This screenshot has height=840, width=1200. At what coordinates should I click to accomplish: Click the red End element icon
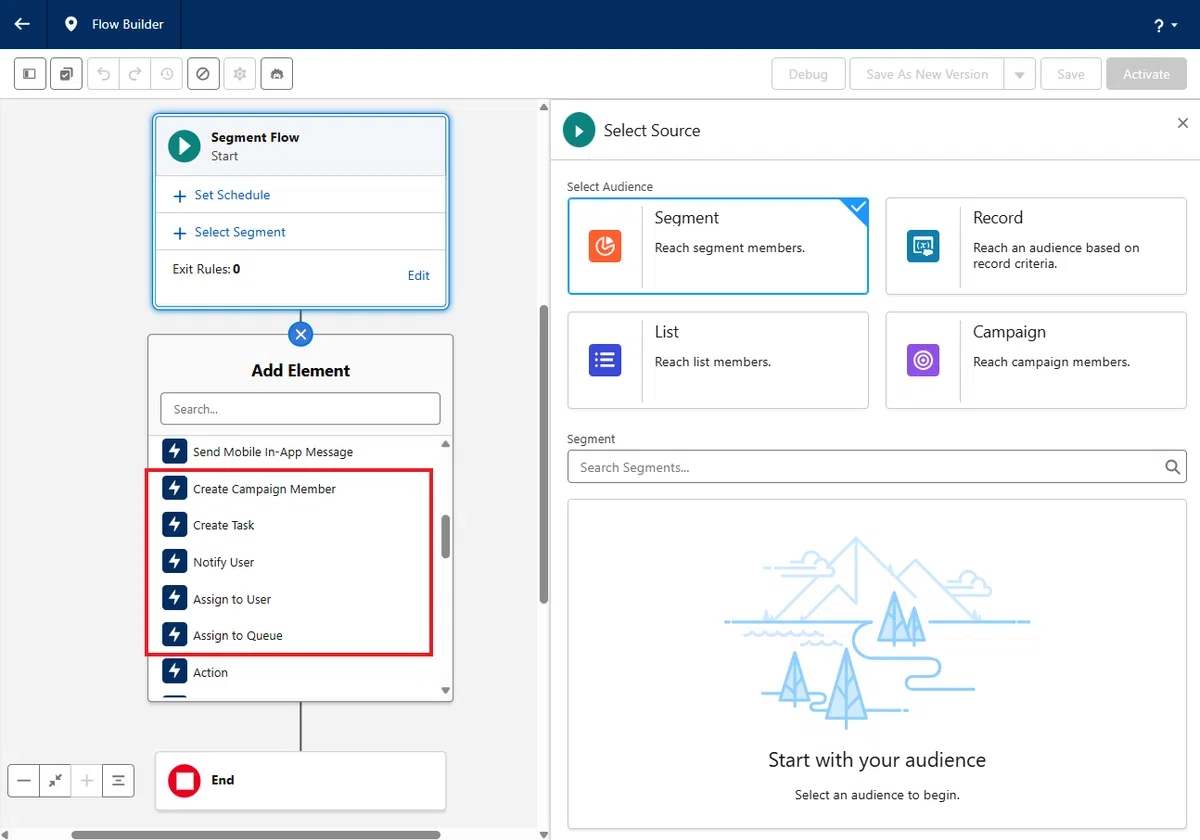pos(184,780)
